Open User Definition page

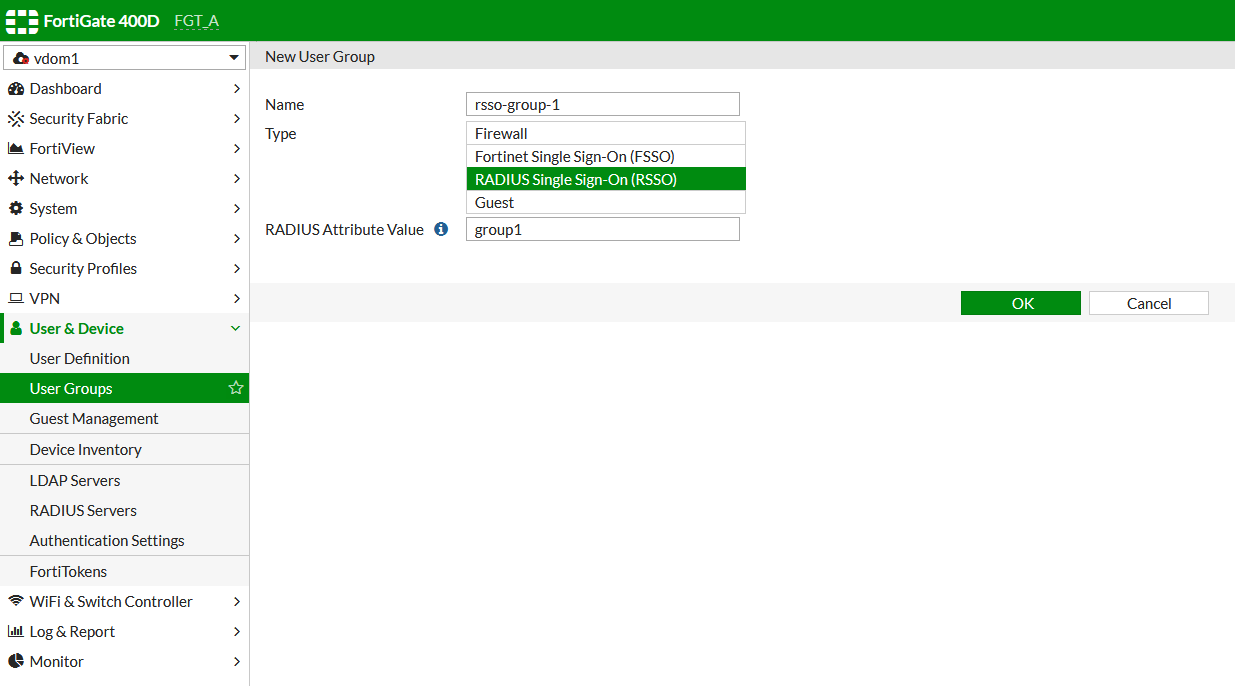124,358
